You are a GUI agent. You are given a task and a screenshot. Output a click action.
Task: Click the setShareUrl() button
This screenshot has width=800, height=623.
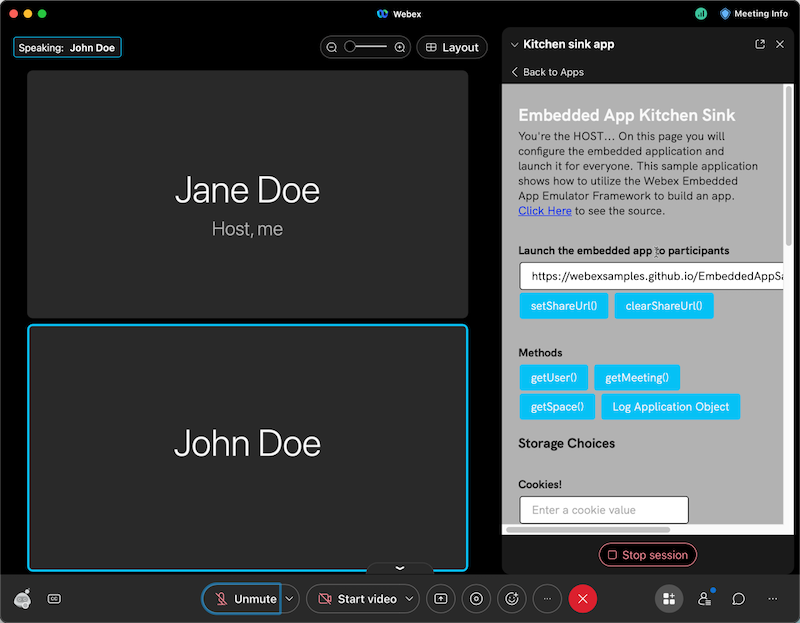(564, 306)
